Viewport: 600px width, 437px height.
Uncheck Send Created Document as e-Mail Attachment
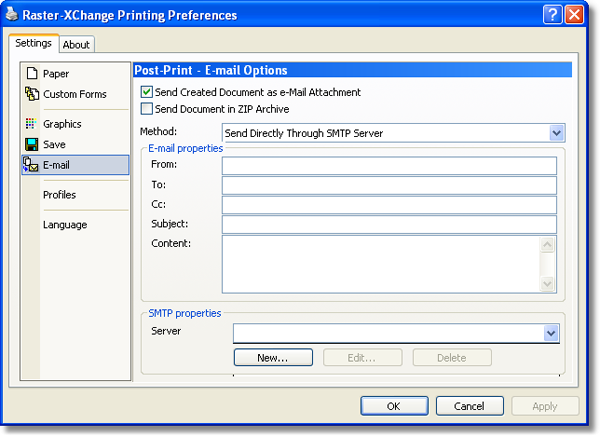pyautogui.click(x=147, y=92)
